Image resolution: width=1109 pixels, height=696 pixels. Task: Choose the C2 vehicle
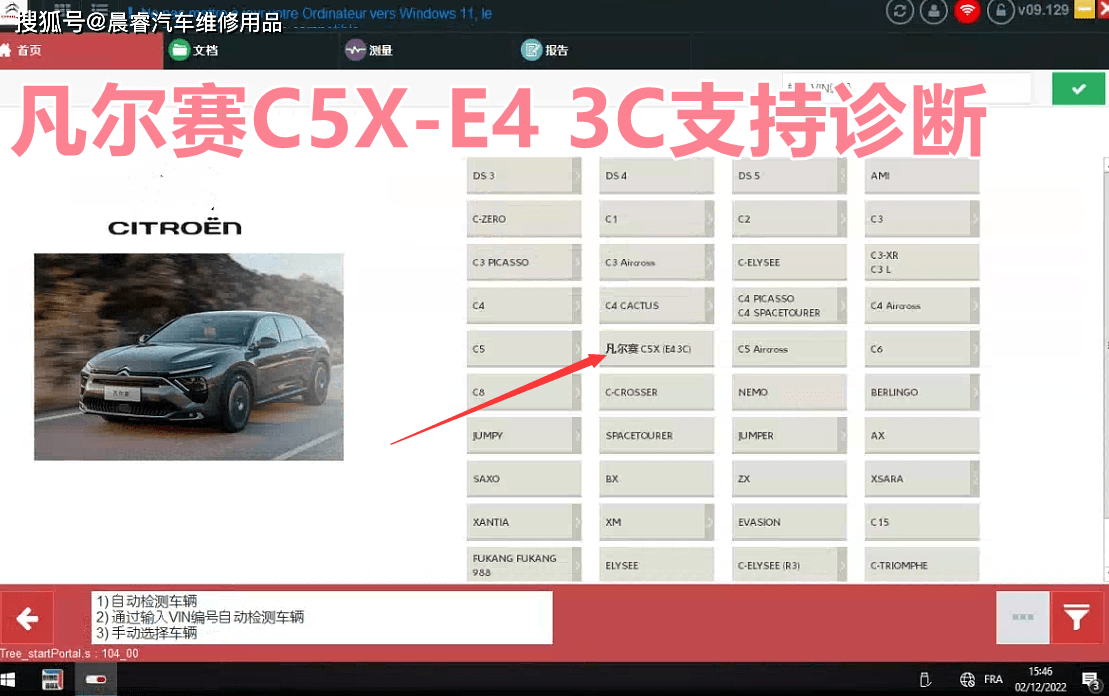click(x=789, y=219)
